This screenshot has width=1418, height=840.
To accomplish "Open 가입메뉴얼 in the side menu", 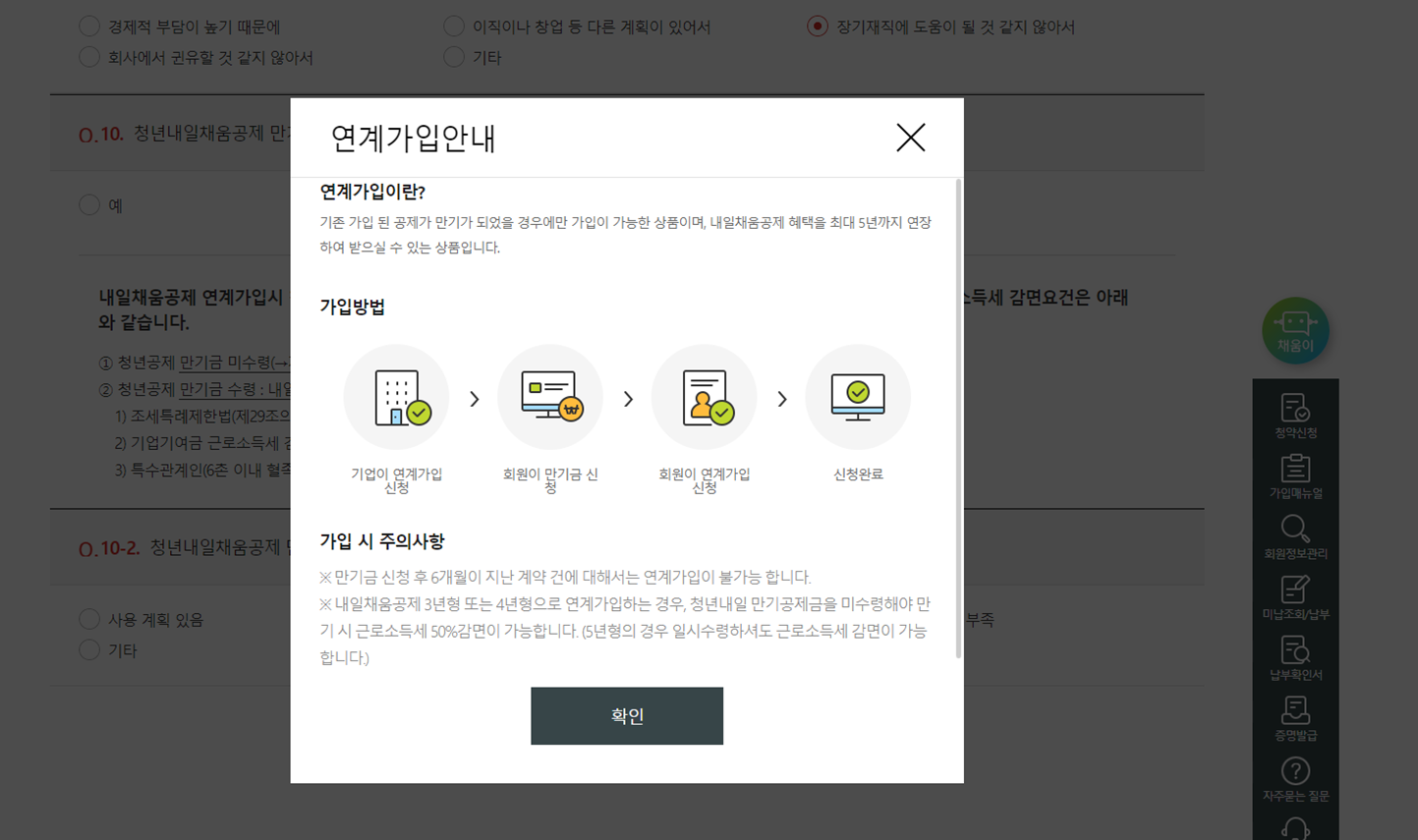I will pos(1295,476).
